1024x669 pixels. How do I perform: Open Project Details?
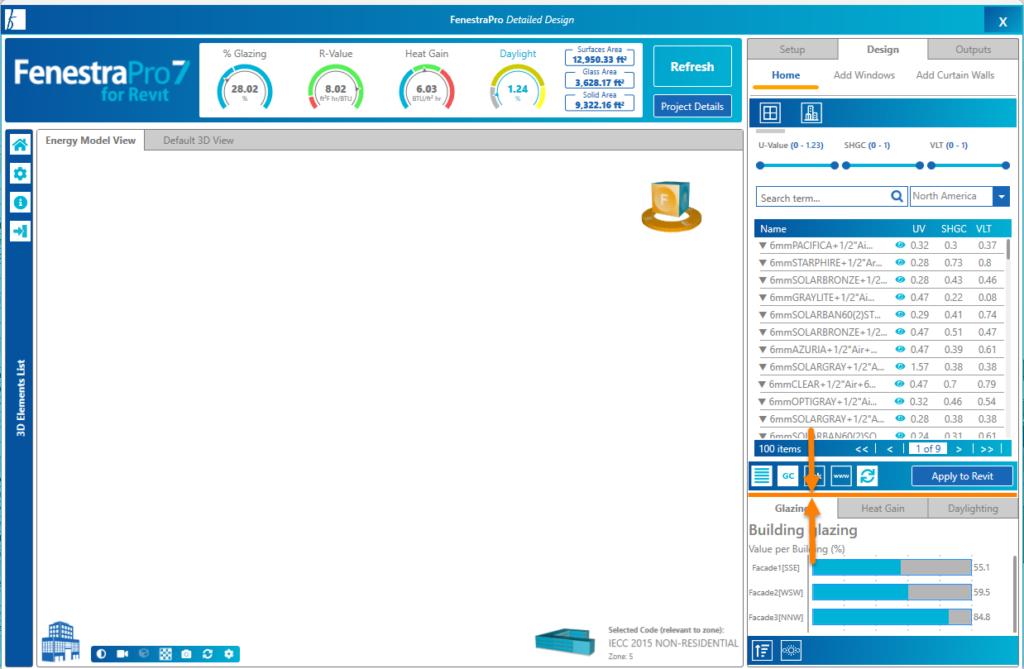tap(692, 106)
